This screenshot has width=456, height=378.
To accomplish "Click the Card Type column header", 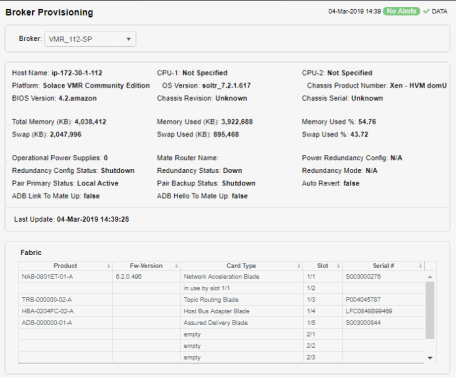I will pyautogui.click(x=241, y=266).
